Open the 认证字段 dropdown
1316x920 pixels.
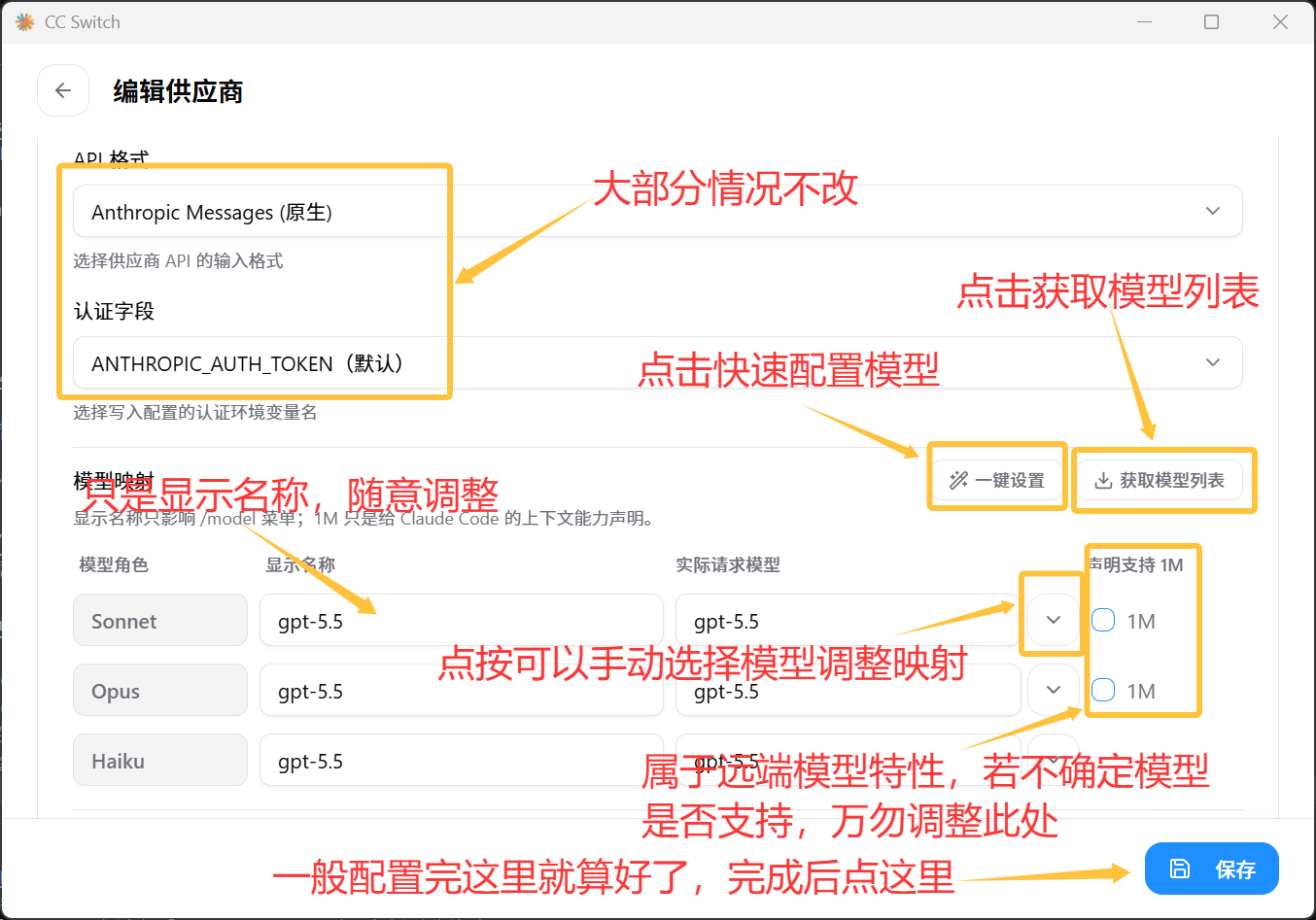pos(658,362)
